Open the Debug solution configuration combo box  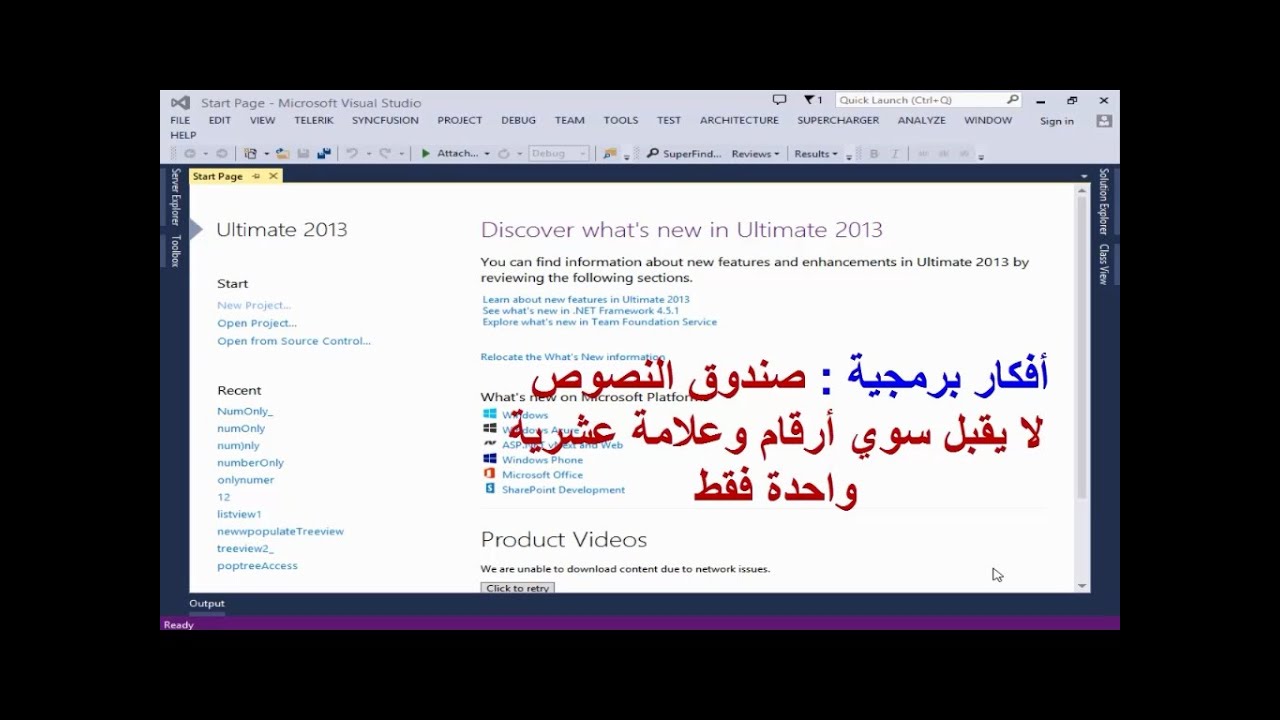pos(558,154)
